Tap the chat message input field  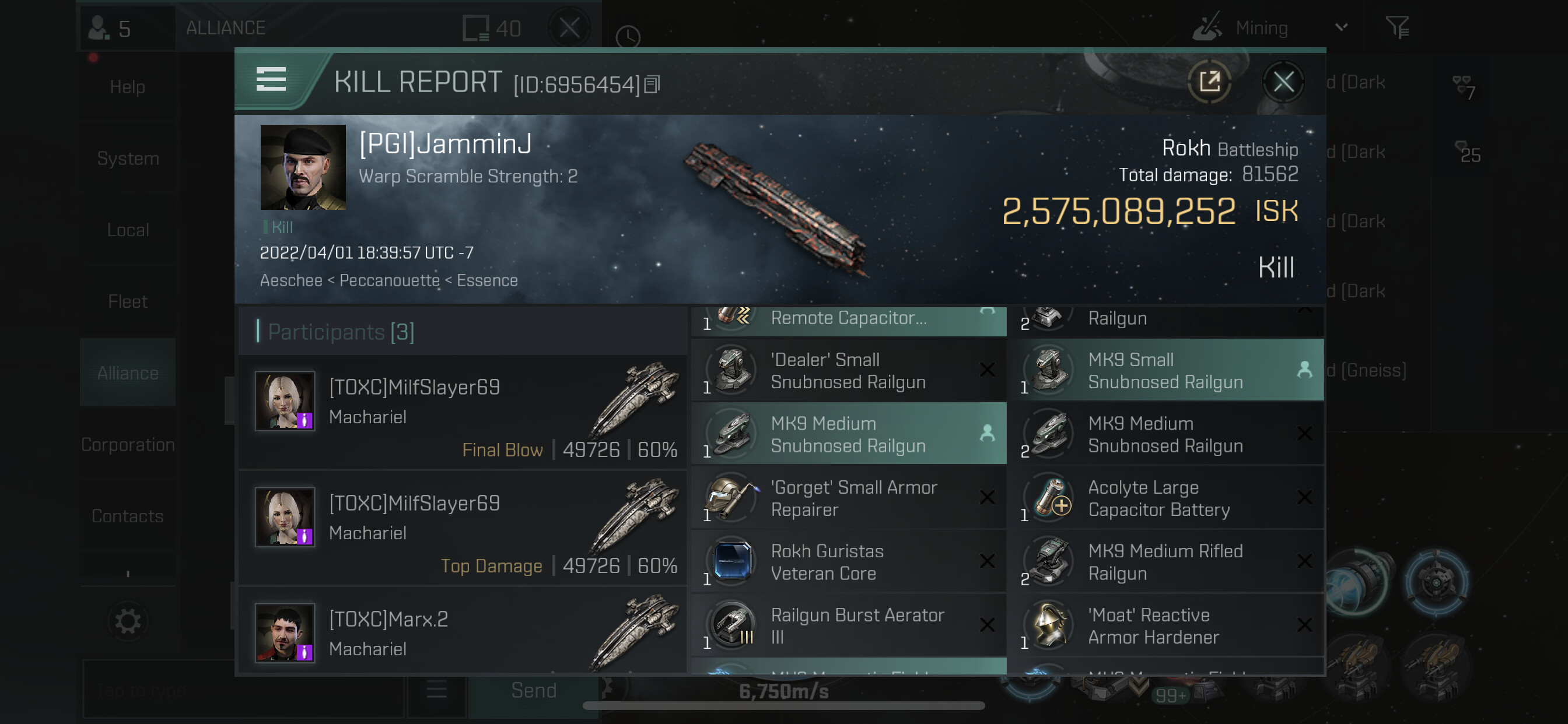click(x=243, y=691)
